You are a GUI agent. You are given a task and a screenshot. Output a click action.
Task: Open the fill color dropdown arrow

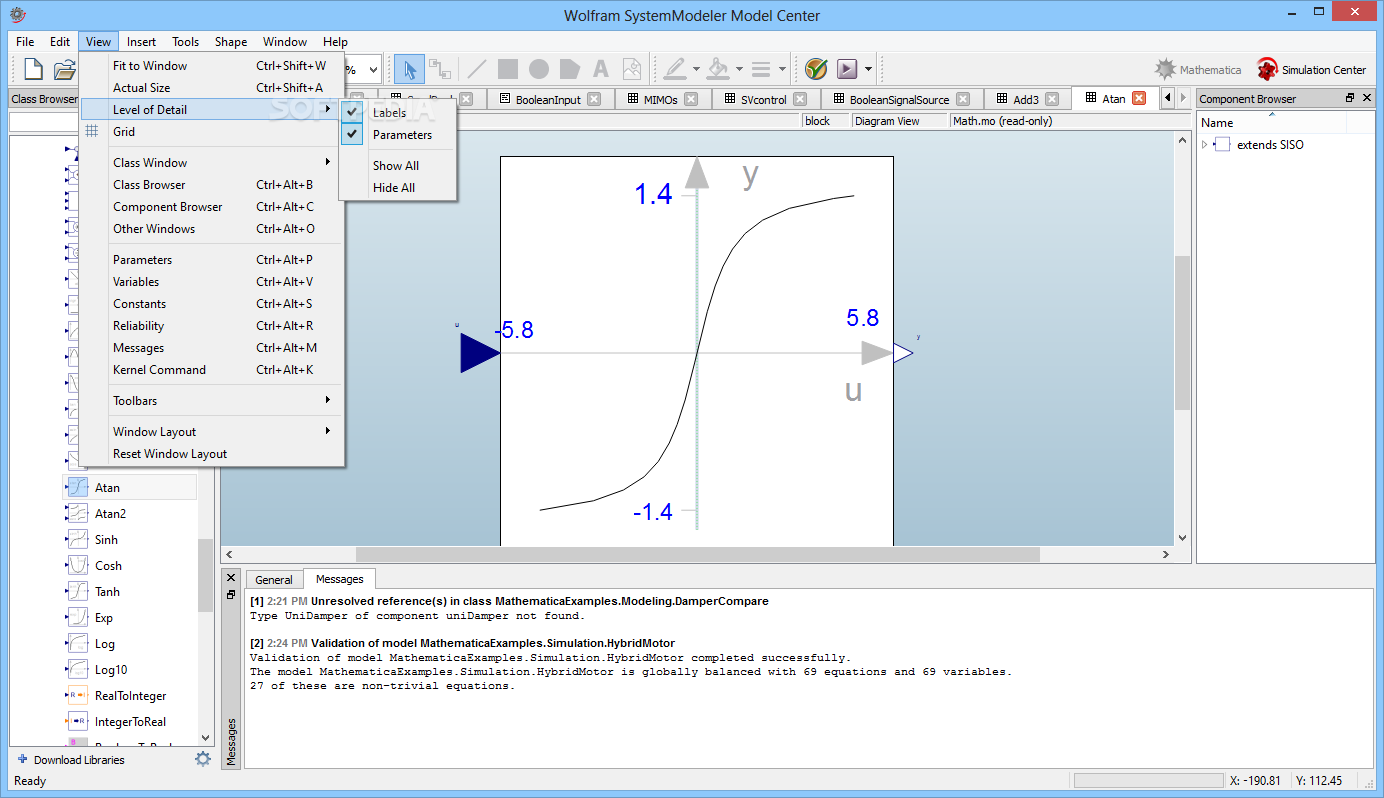click(x=739, y=70)
